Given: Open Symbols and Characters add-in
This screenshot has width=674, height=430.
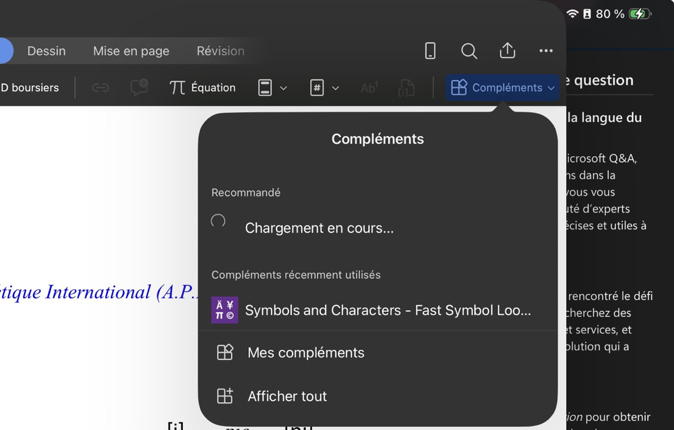Looking at the screenshot, I should coord(377,310).
